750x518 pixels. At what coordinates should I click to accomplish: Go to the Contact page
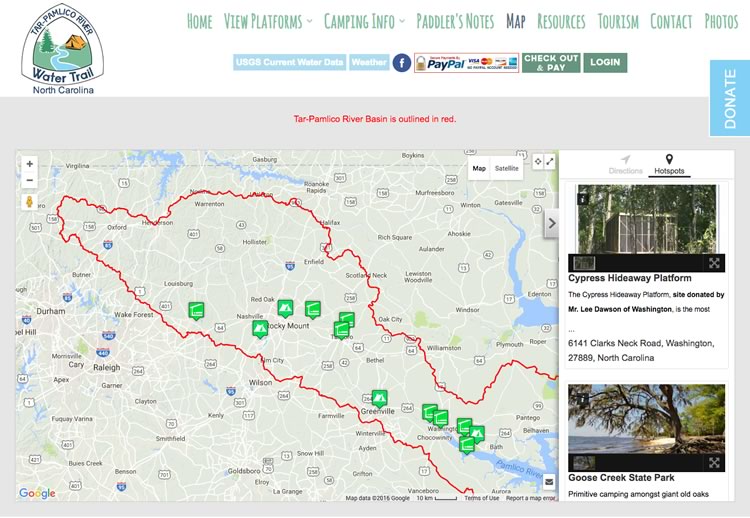click(671, 21)
